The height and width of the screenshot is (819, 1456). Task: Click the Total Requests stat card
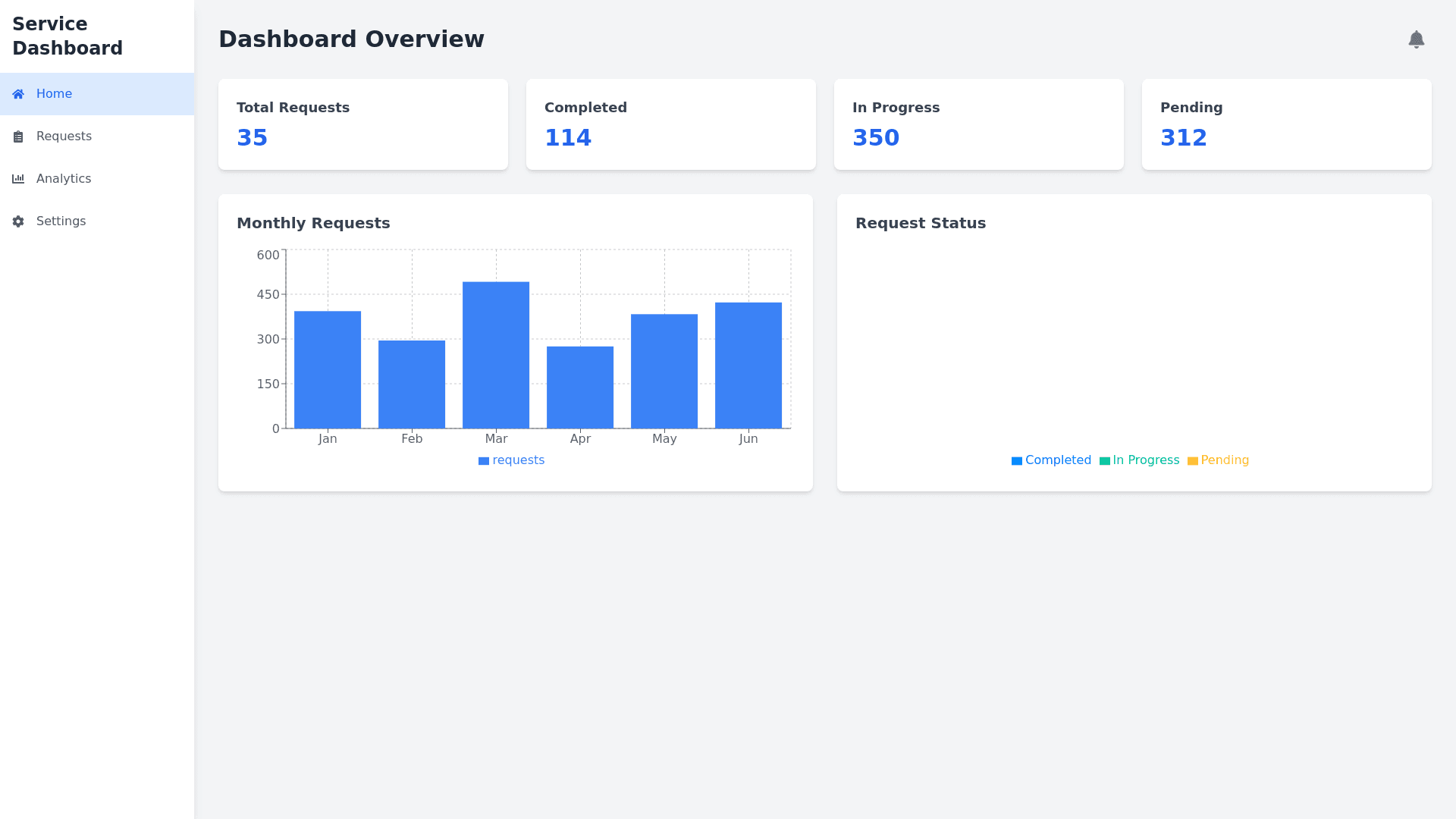363,124
